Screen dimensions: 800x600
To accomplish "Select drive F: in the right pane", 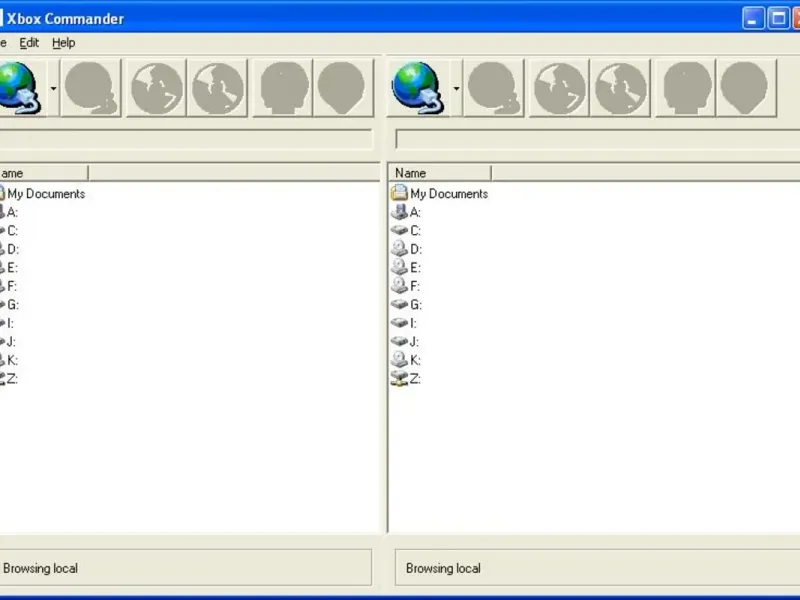I will [405, 286].
